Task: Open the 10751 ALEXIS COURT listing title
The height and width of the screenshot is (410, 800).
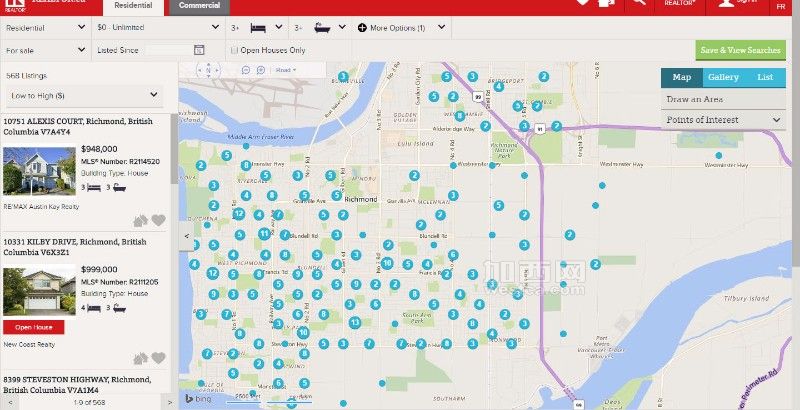Action: (78, 126)
